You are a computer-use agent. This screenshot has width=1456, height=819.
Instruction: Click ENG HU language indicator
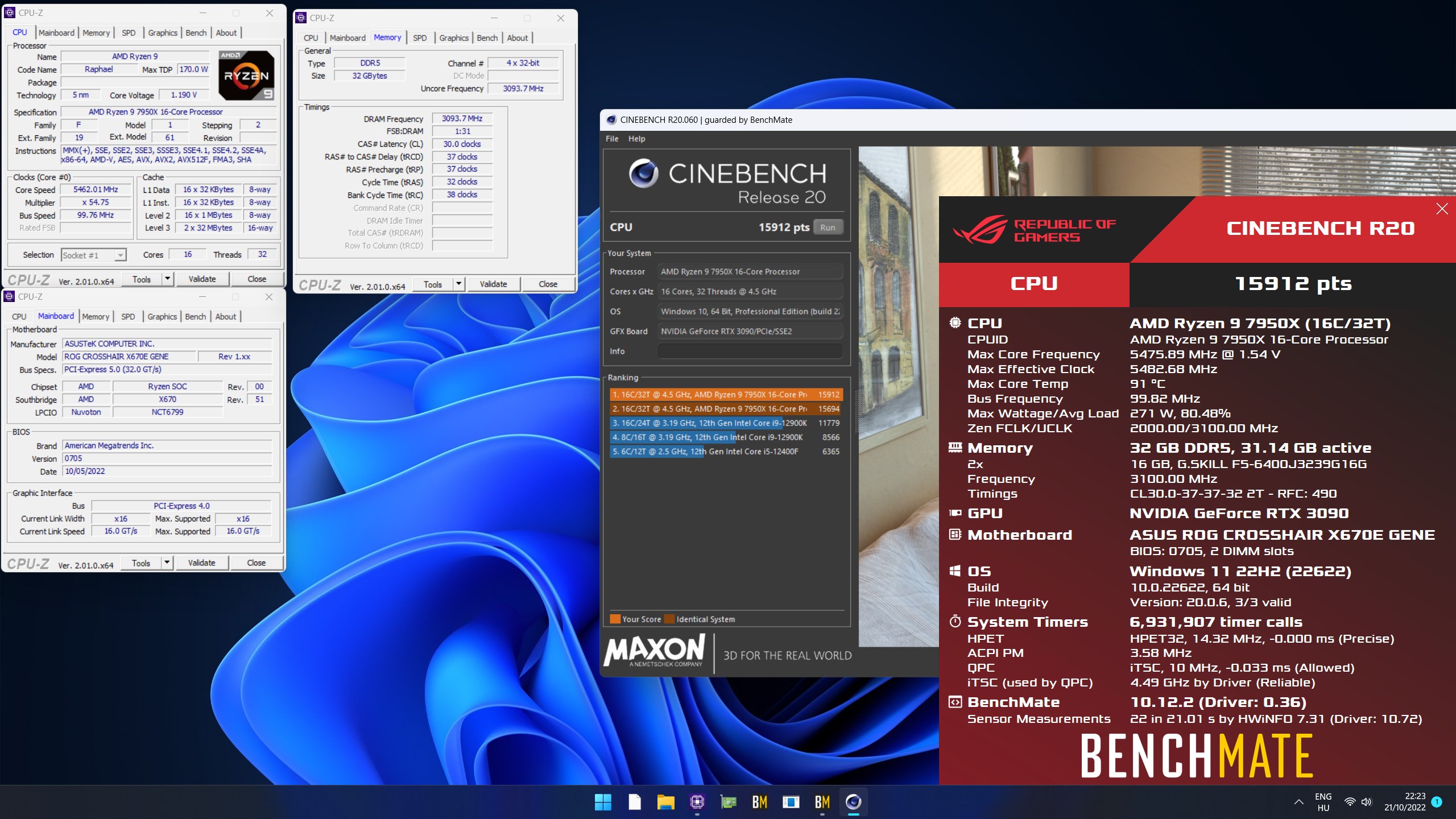[1323, 802]
